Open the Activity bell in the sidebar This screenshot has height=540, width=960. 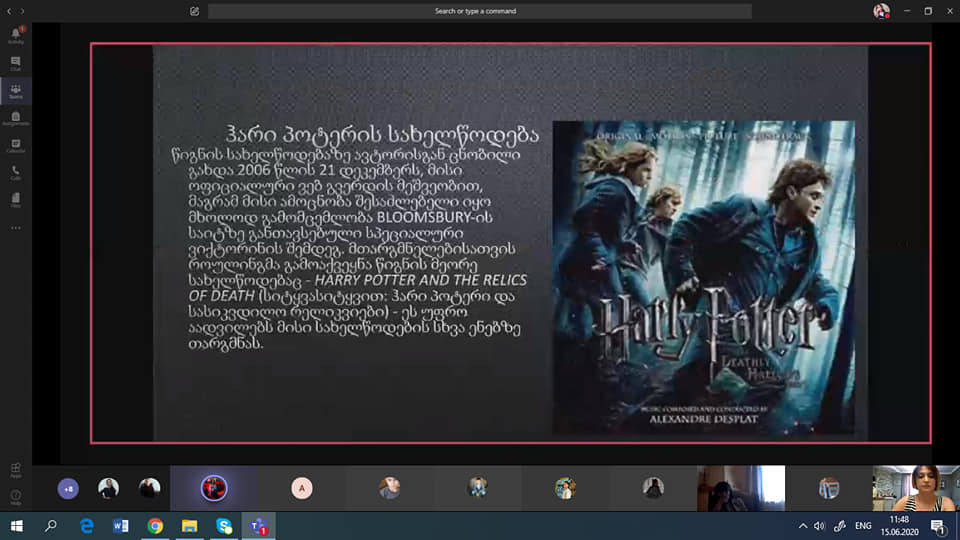16,36
